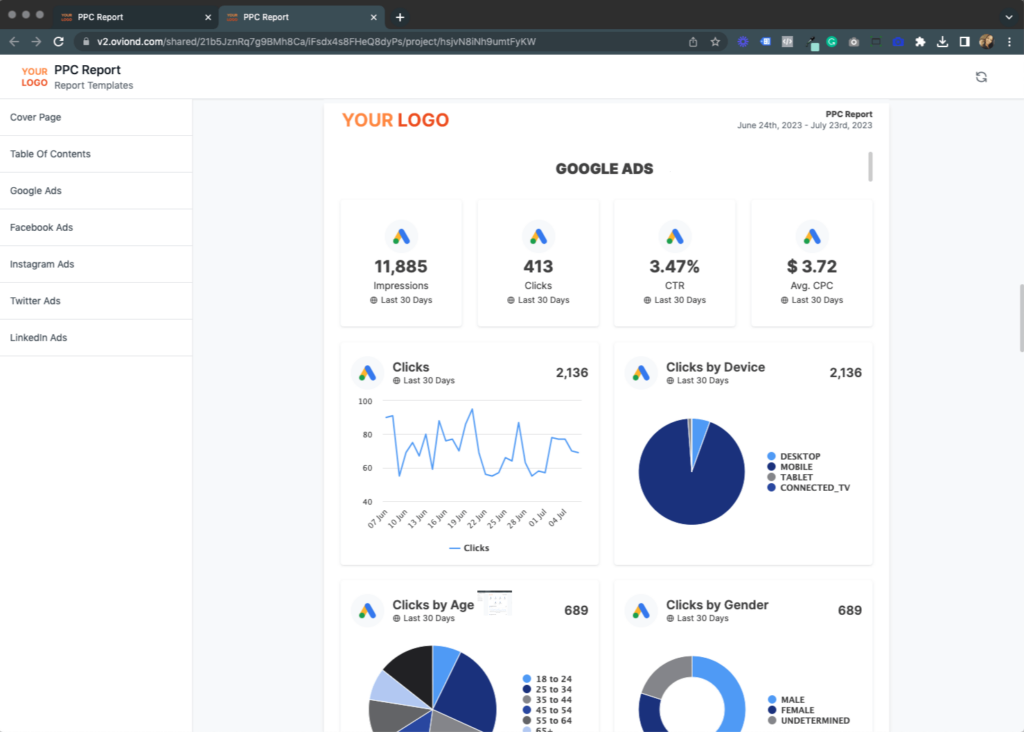Expand the tab search chevron
Screen dimensions: 1024x732
(1008, 18)
